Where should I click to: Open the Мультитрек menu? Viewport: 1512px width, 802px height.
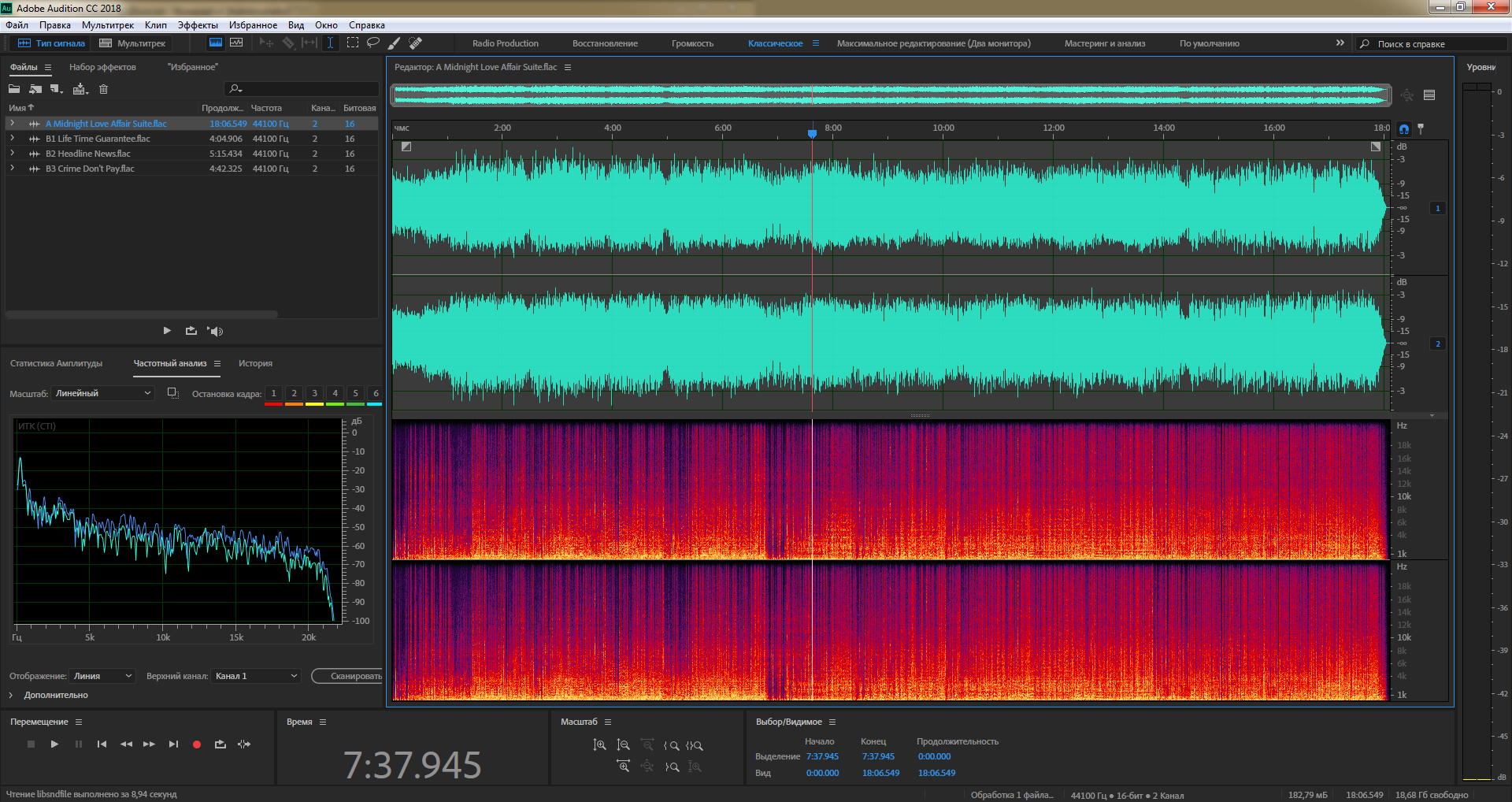108,25
